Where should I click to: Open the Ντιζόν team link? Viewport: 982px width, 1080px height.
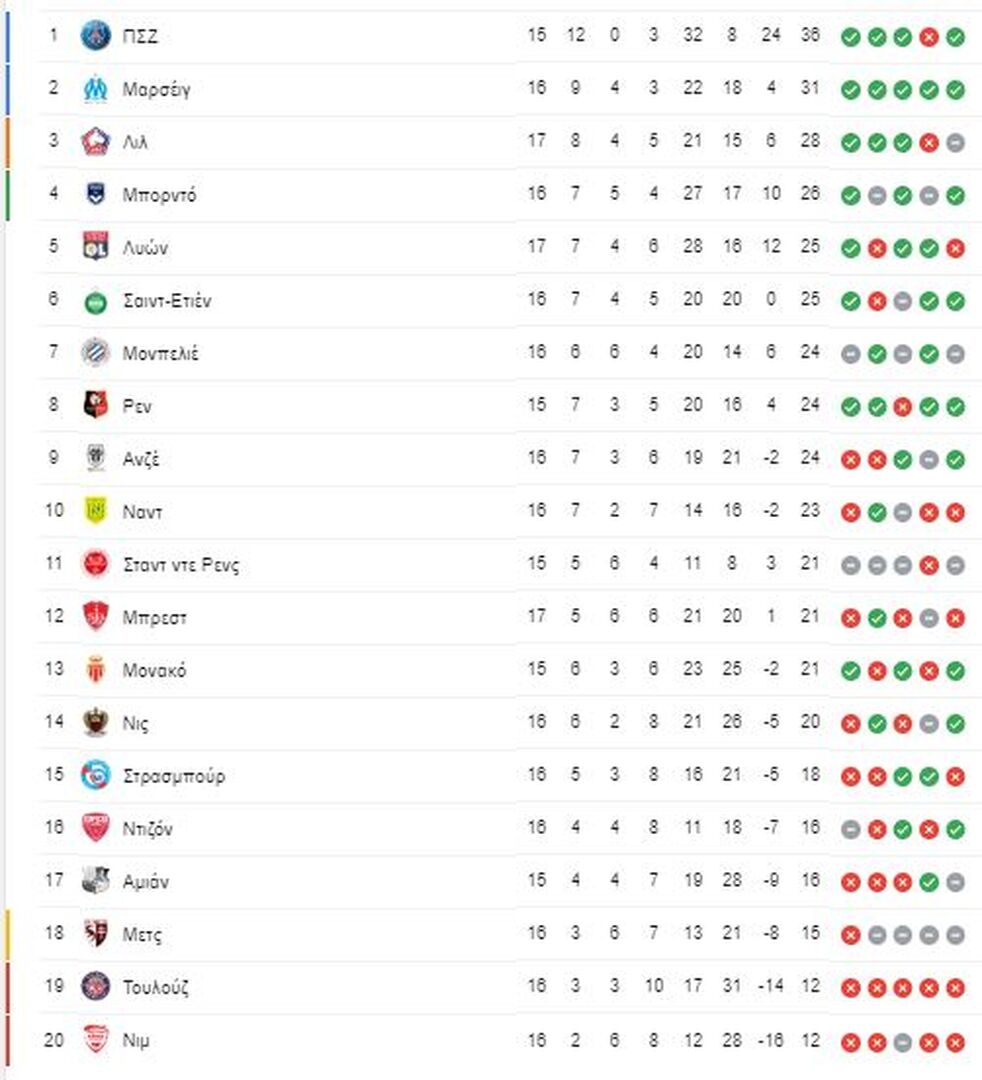pos(147,829)
